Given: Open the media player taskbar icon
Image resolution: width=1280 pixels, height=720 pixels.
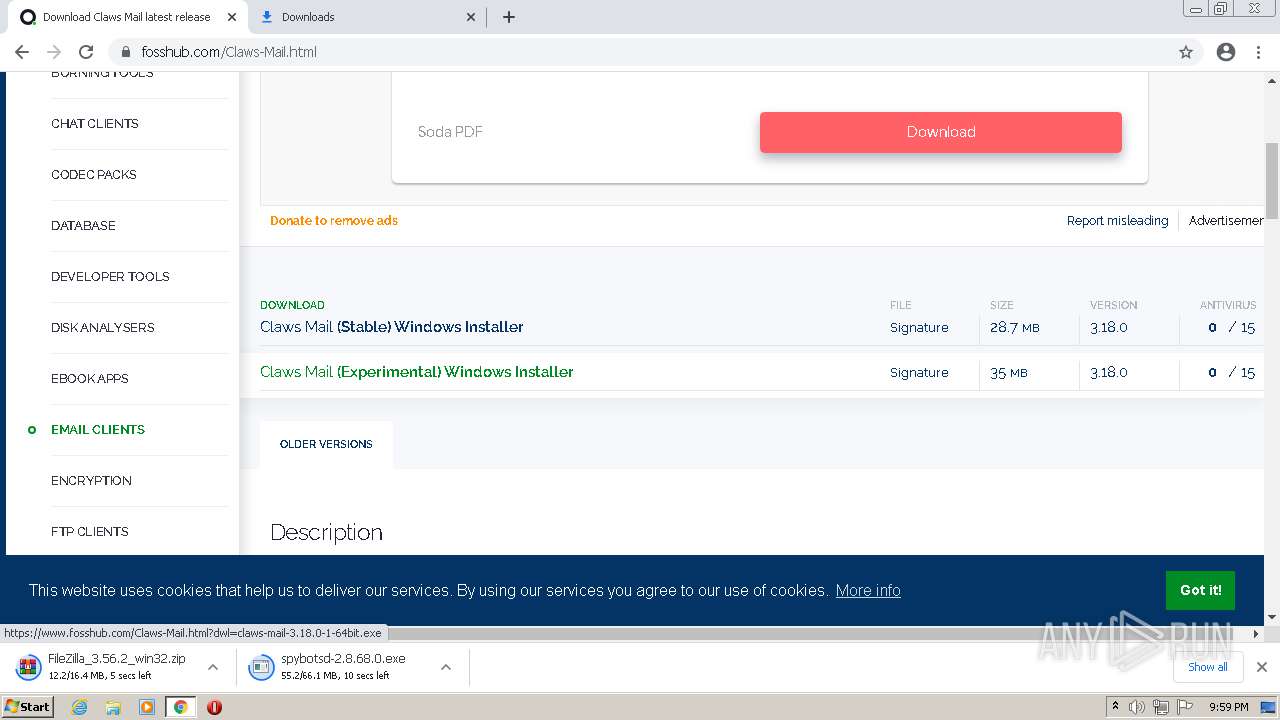Looking at the screenshot, I should tap(147, 707).
